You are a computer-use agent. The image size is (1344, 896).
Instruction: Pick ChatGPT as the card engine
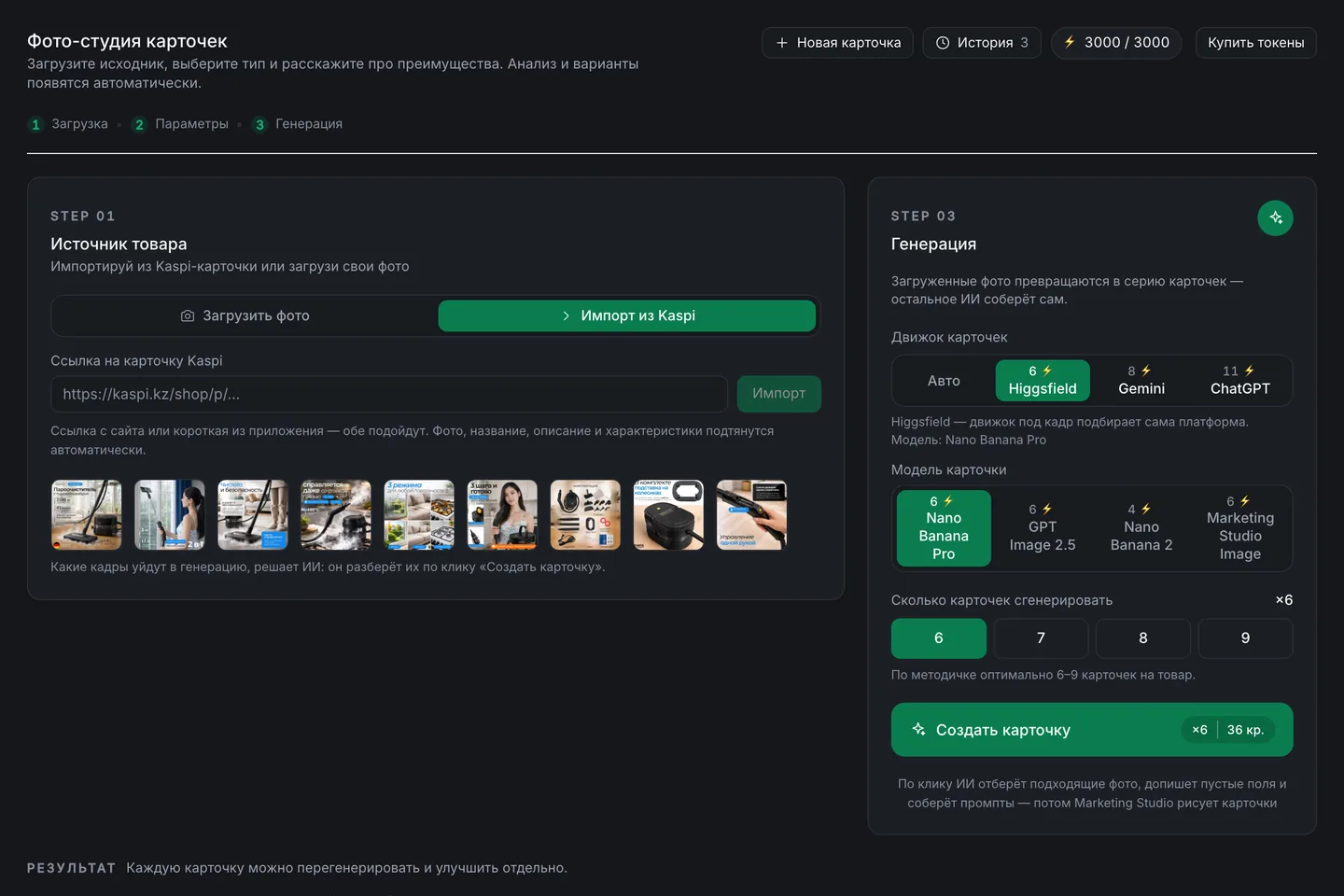[x=1240, y=381]
